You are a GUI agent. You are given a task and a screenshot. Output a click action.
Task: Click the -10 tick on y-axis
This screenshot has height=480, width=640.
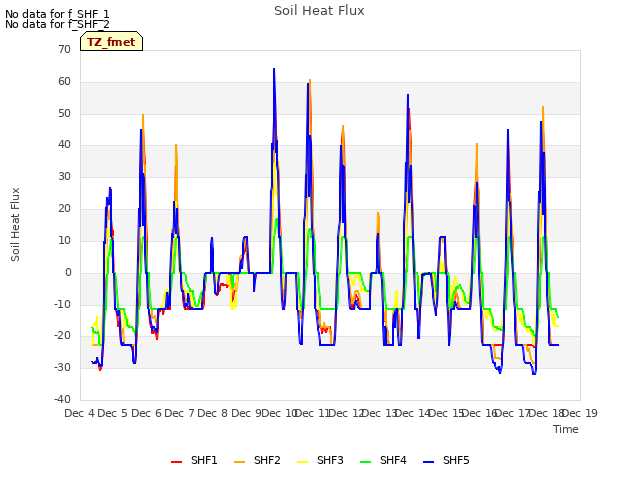point(63,304)
